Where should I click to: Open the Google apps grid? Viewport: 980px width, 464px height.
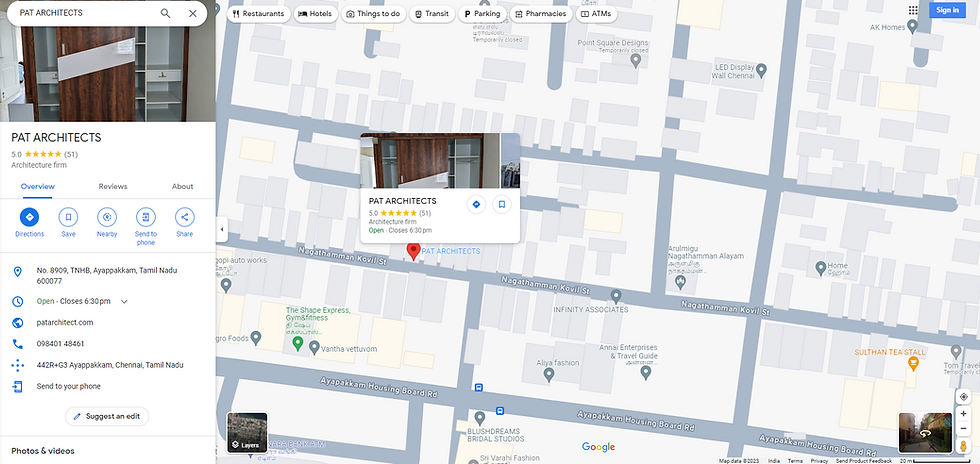click(x=913, y=10)
